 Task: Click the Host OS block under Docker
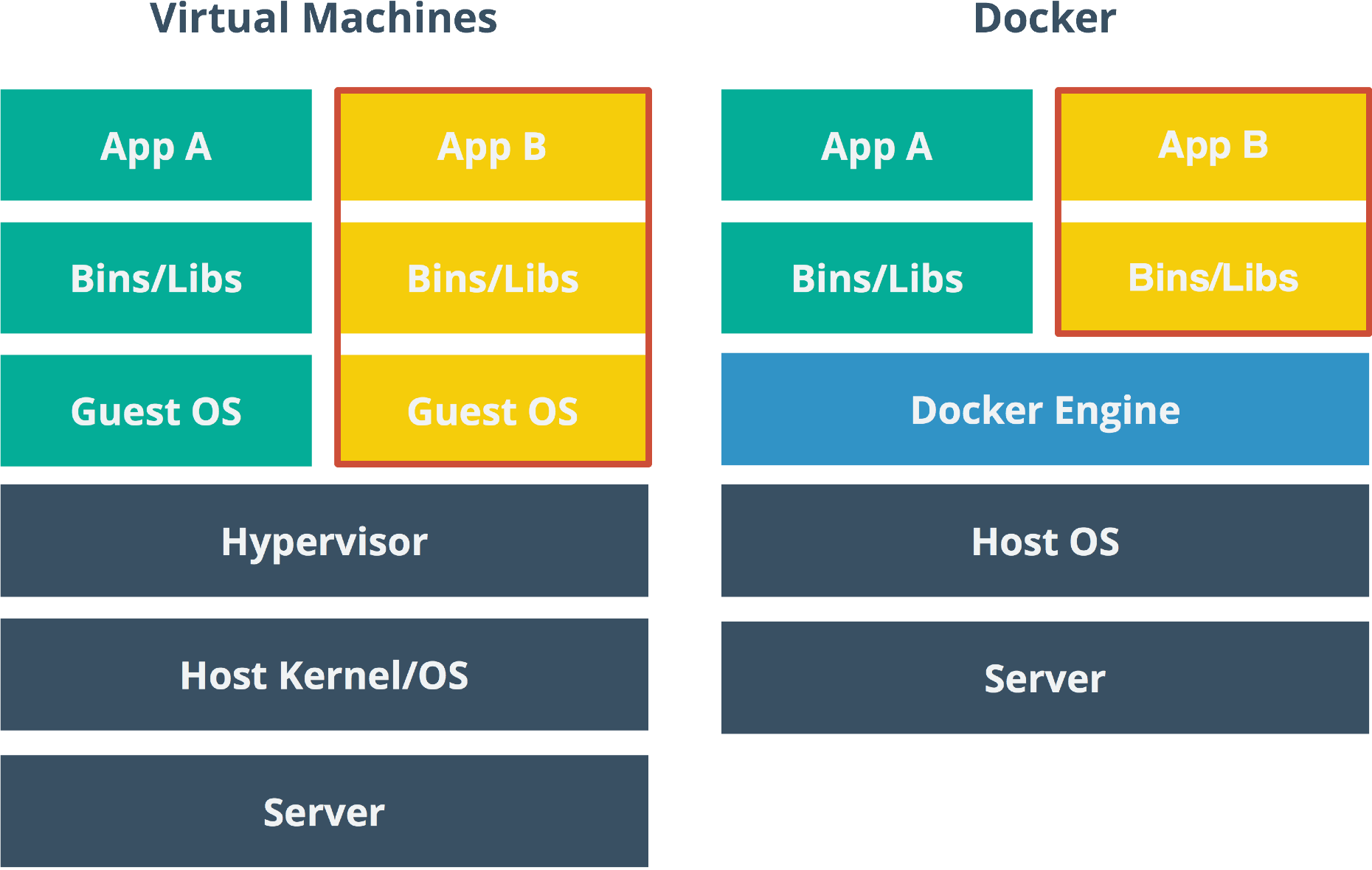pyautogui.click(x=1044, y=542)
